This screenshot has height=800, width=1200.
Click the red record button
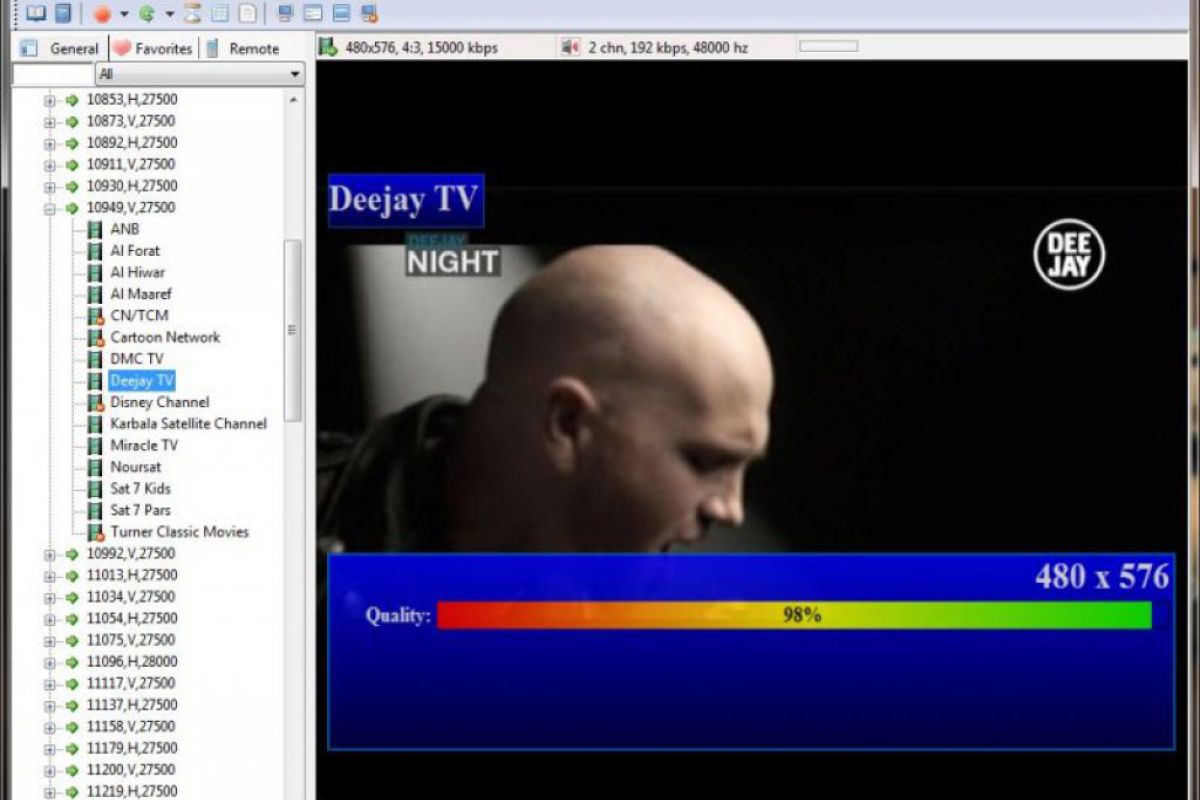[x=102, y=14]
